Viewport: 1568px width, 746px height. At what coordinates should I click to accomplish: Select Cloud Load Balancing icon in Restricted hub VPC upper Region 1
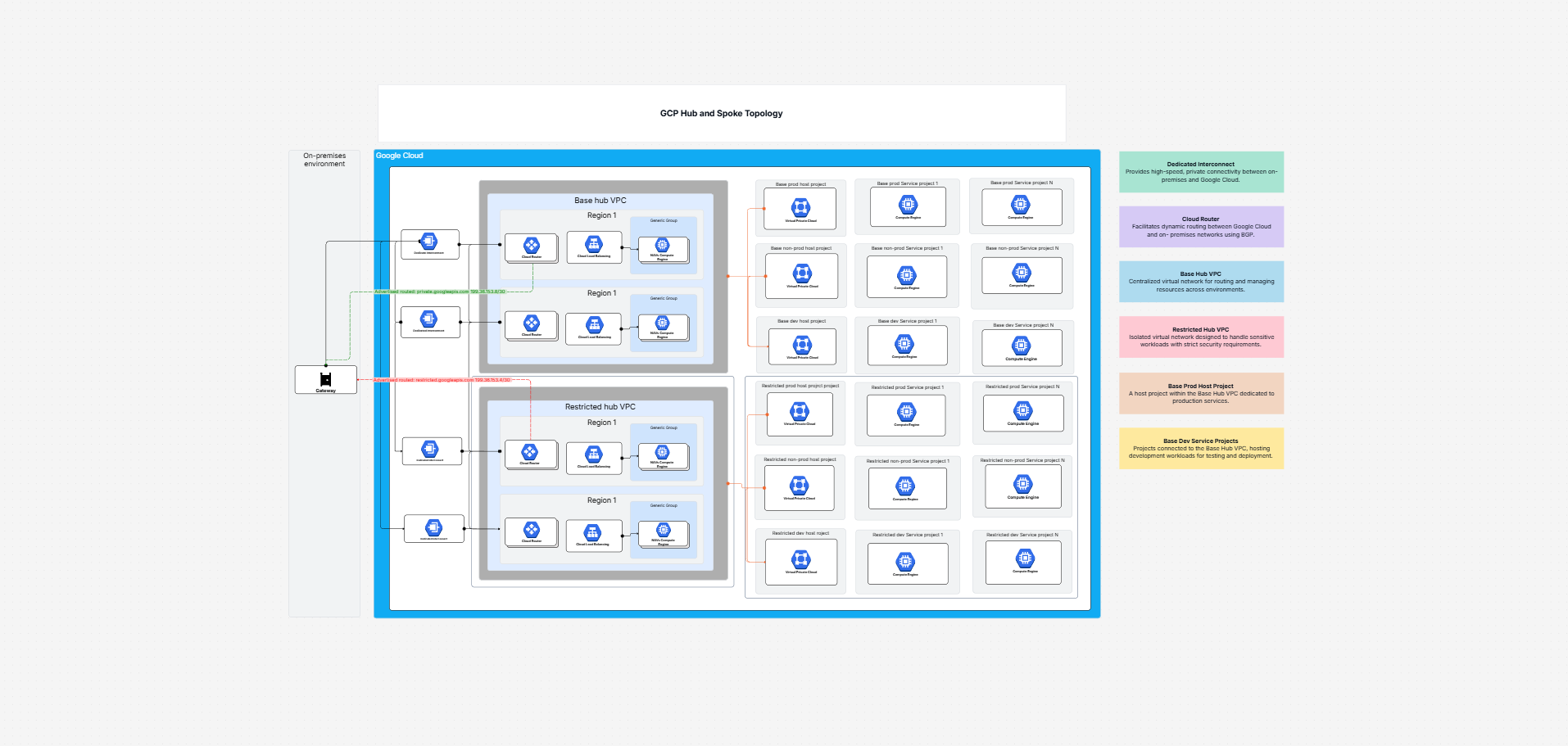(x=594, y=454)
